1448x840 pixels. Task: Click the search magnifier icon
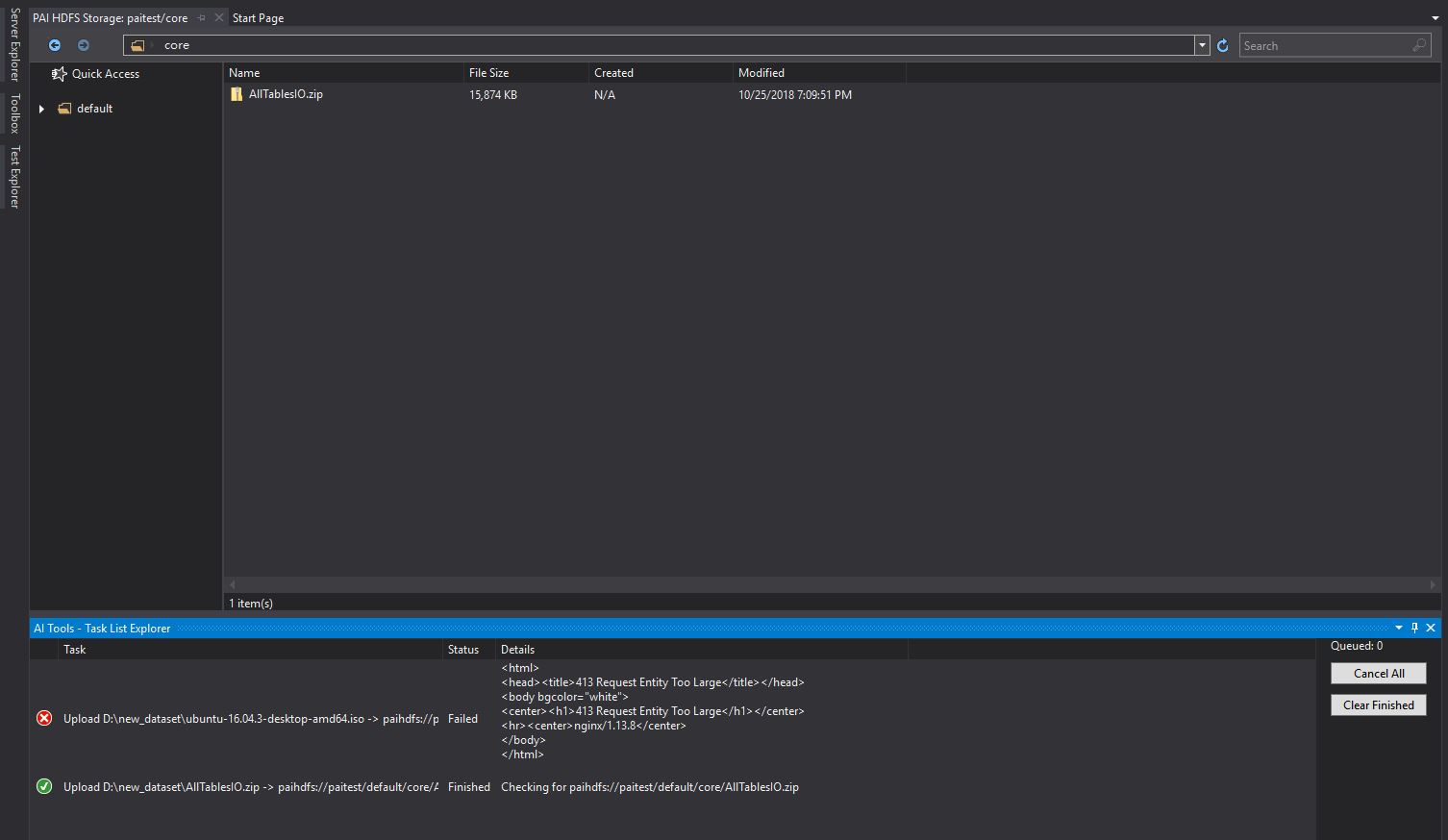(1419, 45)
